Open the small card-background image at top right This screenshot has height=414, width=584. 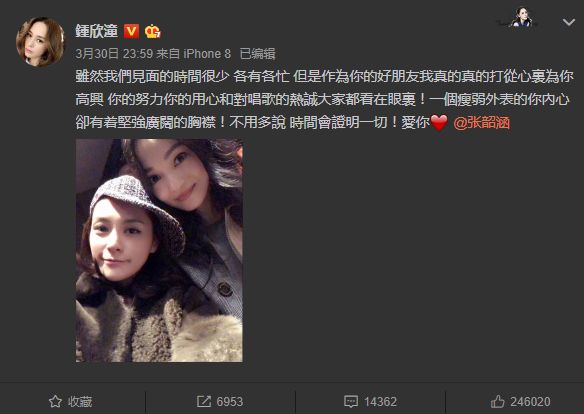(x=521, y=17)
